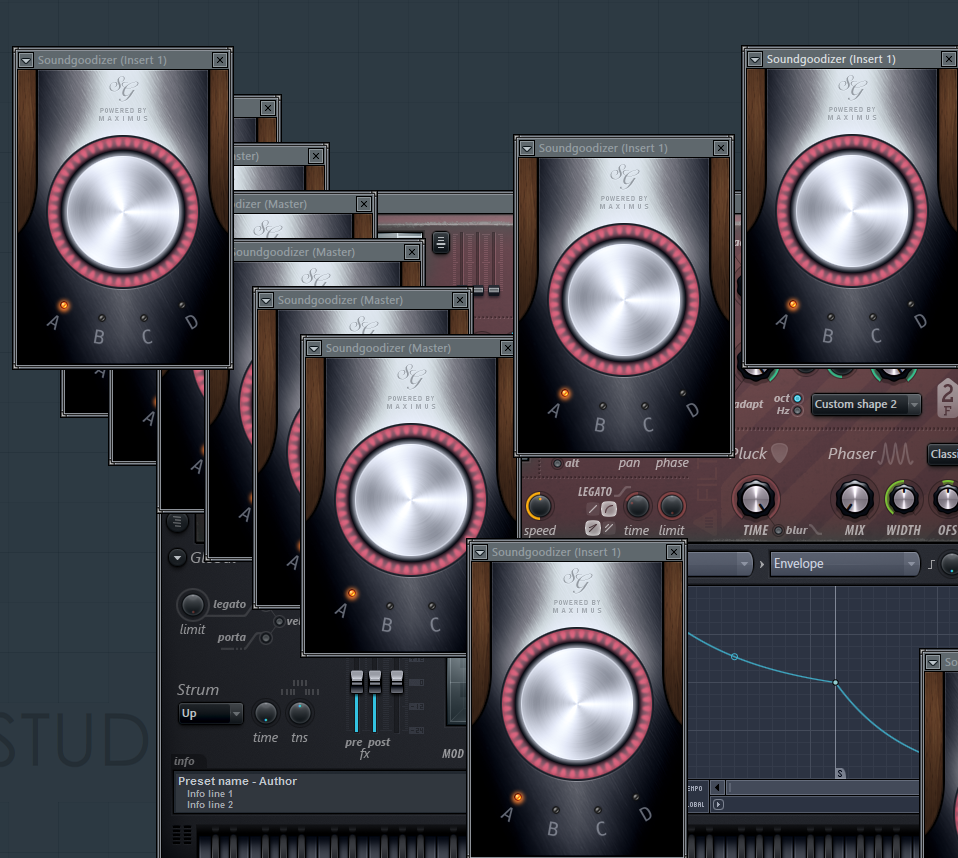The image size is (958, 858).
Task: Toggle the alt switch
Action: click(557, 464)
